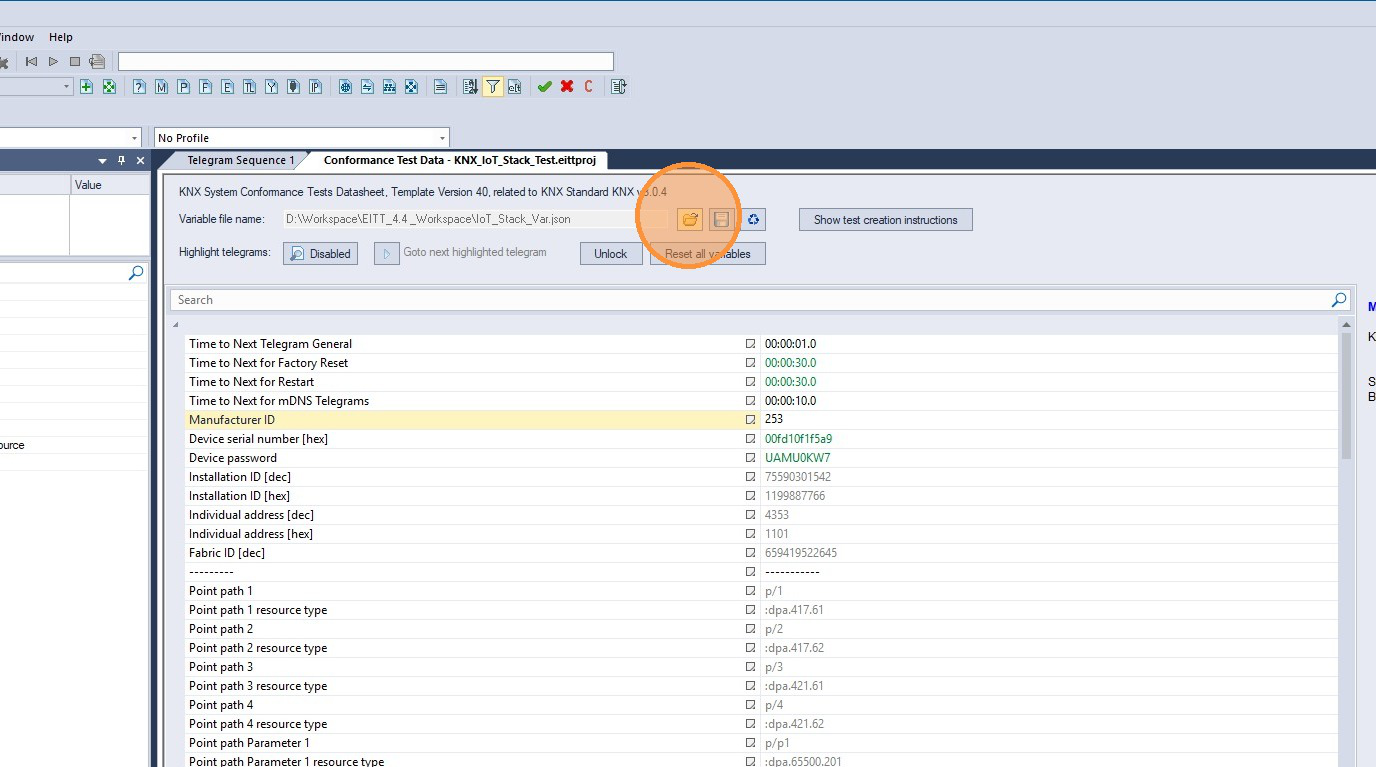Select the E toolbar icon
Viewport: 1376px width, 767px height.
point(227,87)
